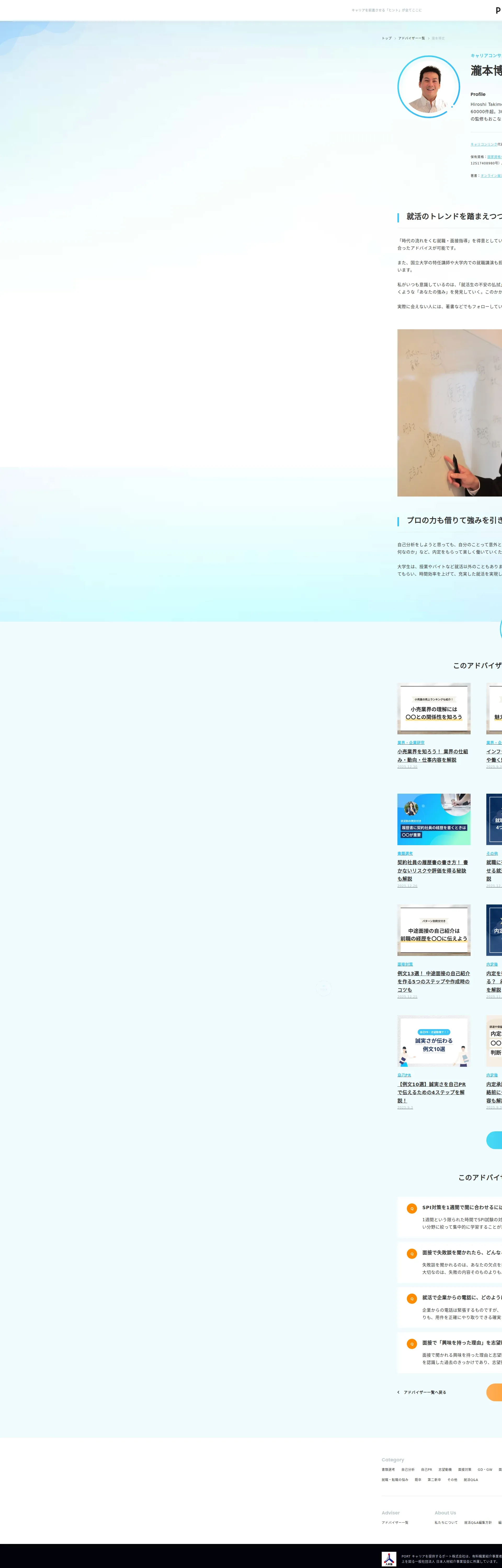
Task: Click the back chevron before アドバイザー一覧へ戻る
Action: click(x=398, y=1392)
